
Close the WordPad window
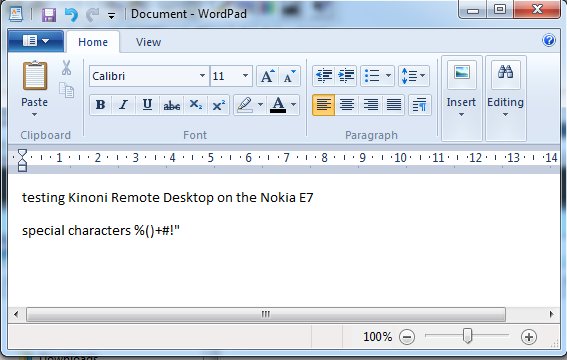(537, 9)
